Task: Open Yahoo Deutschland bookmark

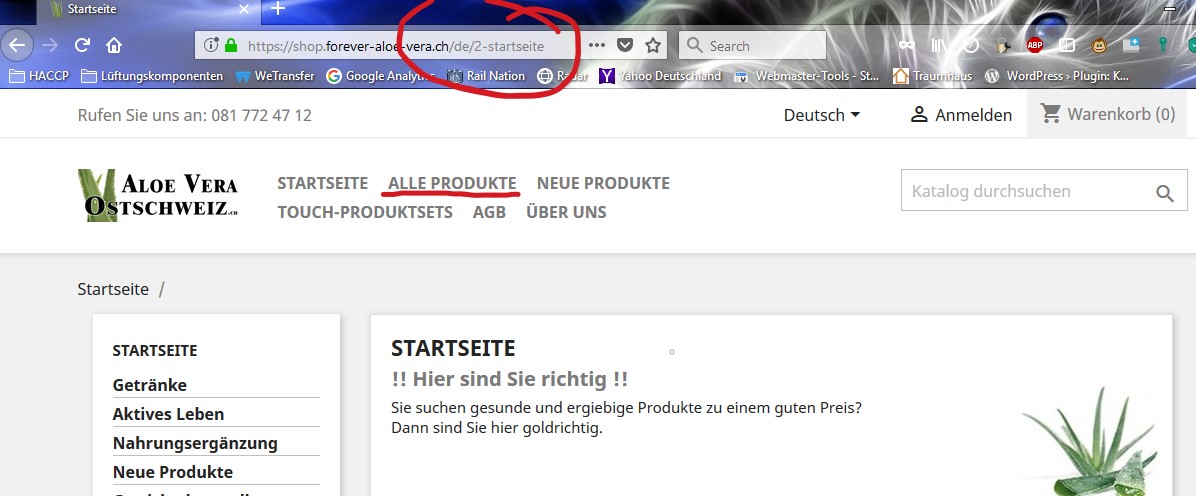Action: pyautogui.click(x=660, y=76)
